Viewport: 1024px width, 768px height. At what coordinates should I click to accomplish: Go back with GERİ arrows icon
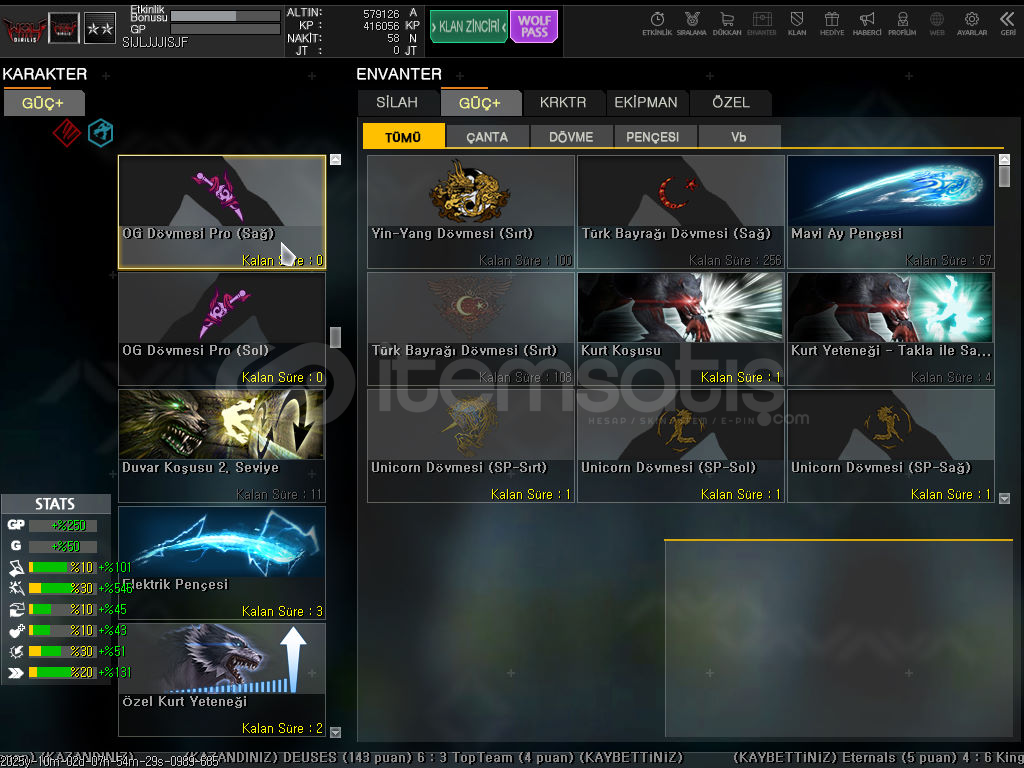pos(1008,24)
